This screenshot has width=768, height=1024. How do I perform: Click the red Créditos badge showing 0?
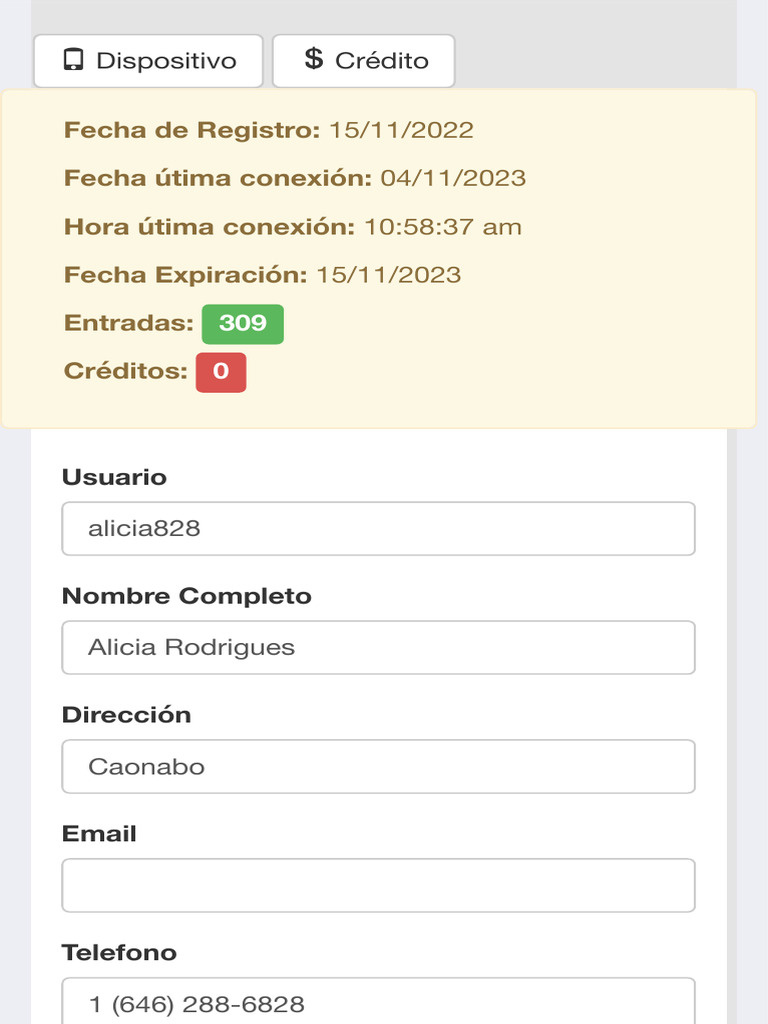tap(220, 372)
